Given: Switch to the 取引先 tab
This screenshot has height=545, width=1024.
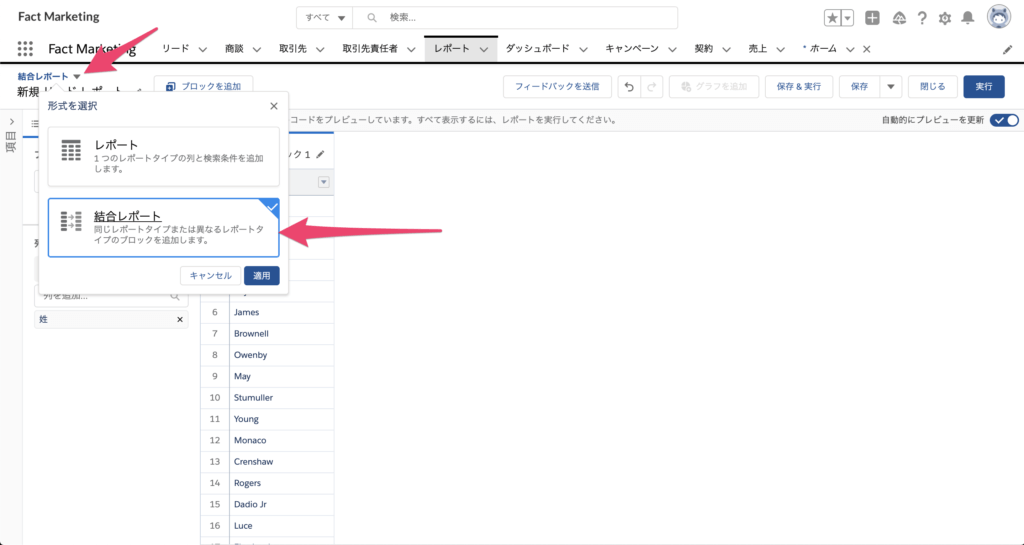Looking at the screenshot, I should coord(293,49).
